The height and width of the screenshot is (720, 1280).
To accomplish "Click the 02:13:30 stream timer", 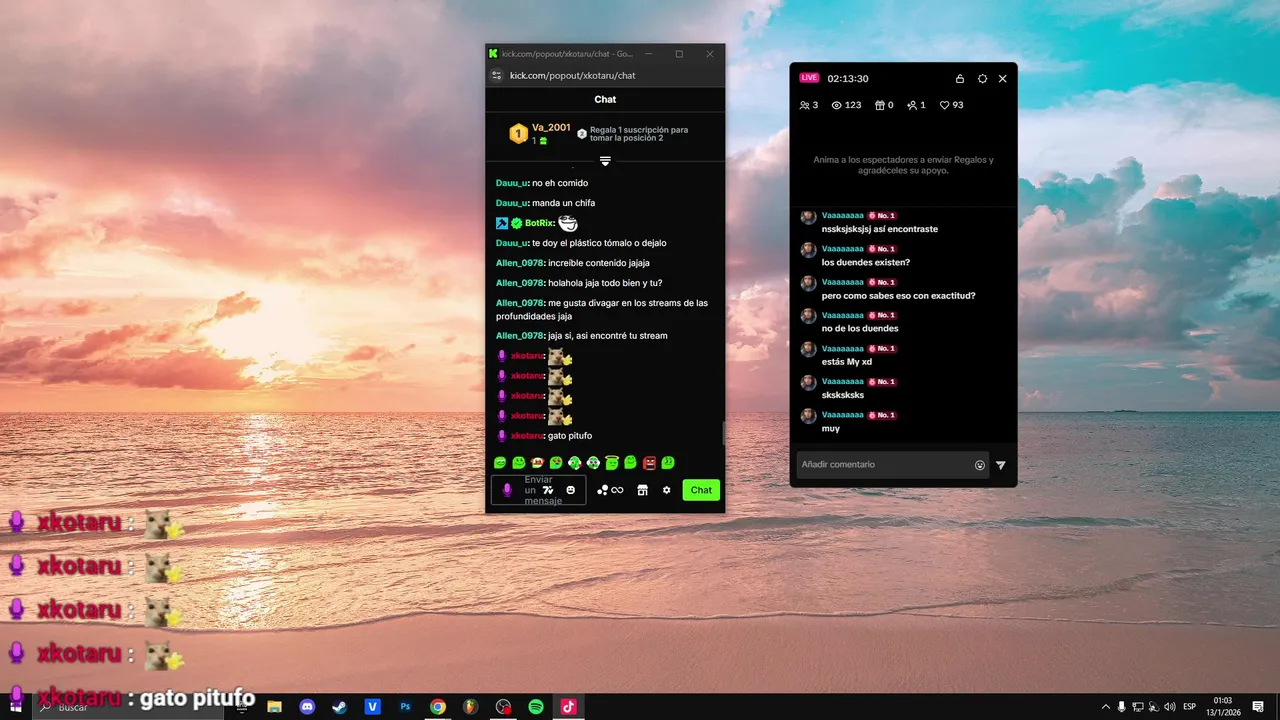I will (x=848, y=79).
